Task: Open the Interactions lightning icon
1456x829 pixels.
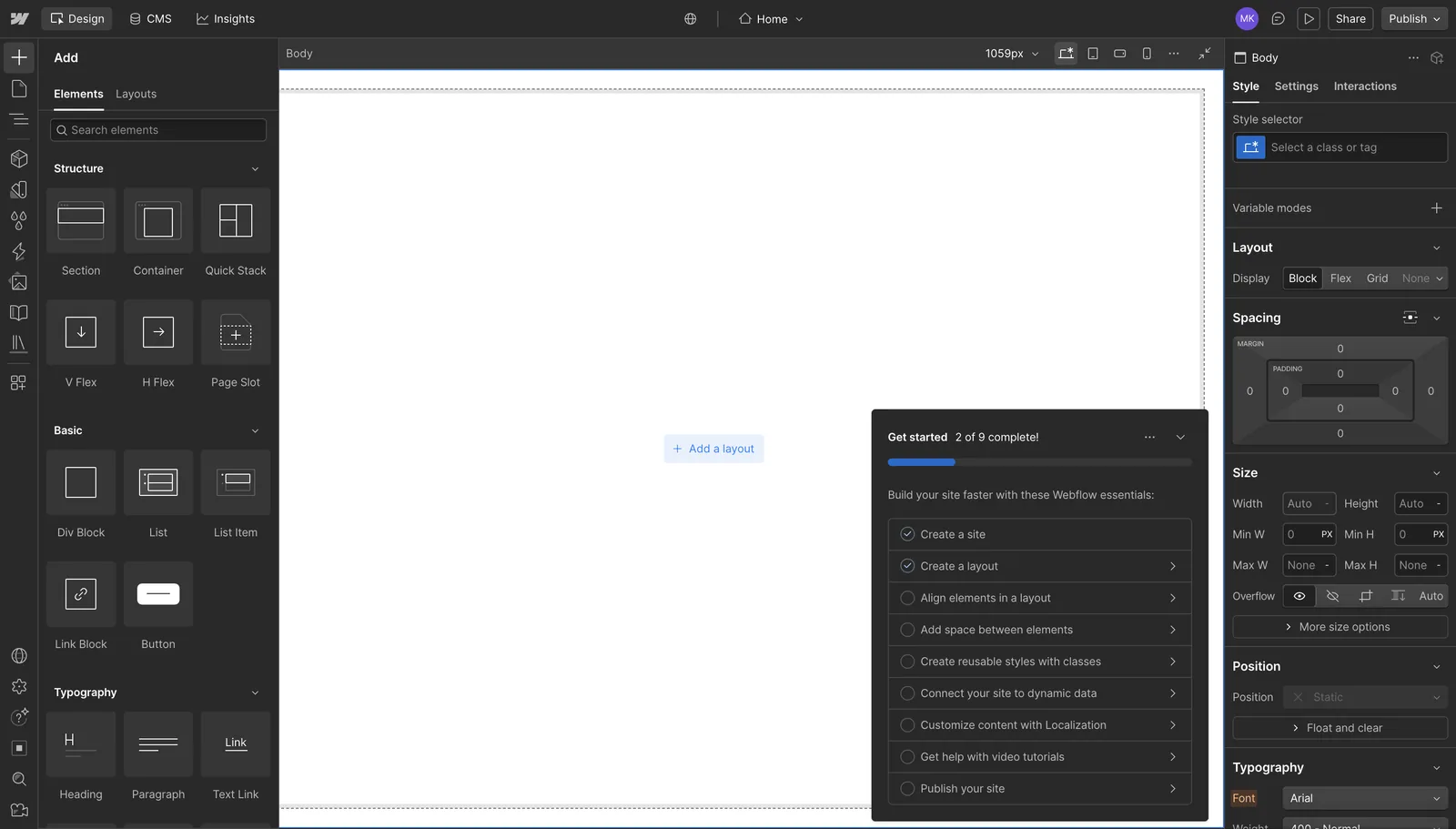Action: click(x=19, y=251)
